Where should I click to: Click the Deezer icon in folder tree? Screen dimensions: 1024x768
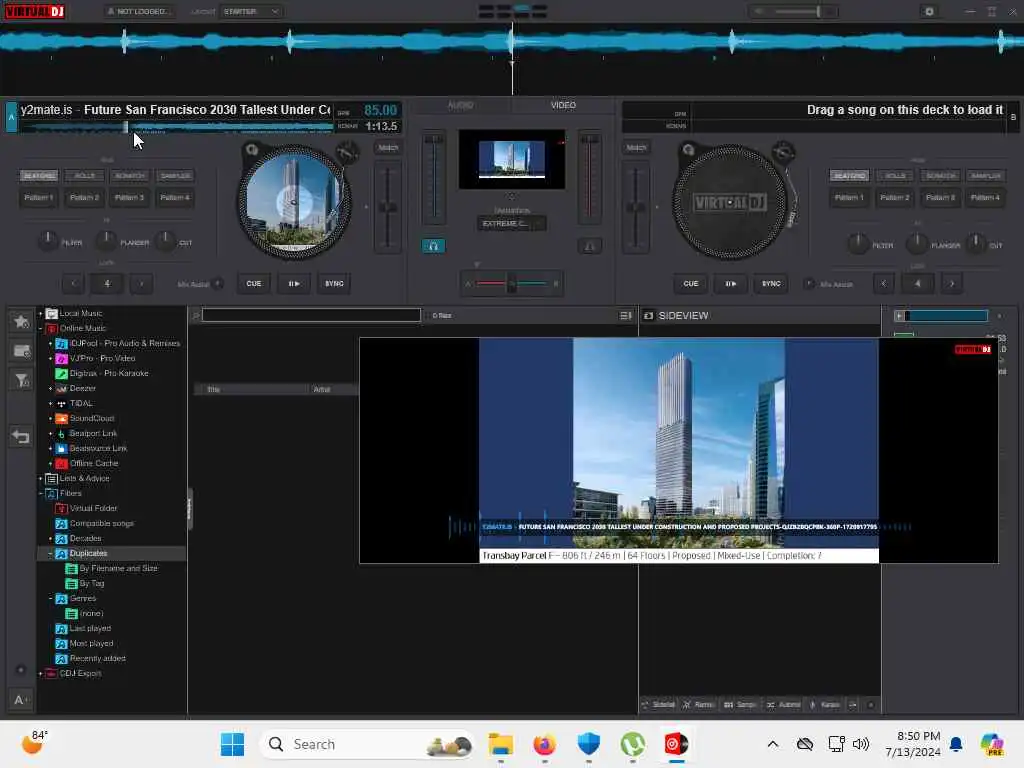61,389
